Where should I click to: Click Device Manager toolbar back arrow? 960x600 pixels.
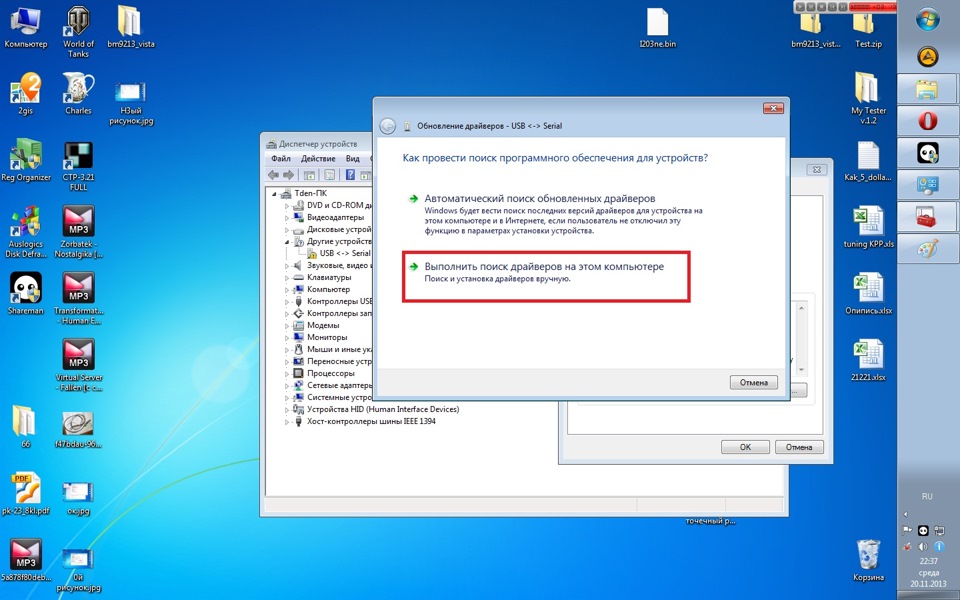(274, 175)
